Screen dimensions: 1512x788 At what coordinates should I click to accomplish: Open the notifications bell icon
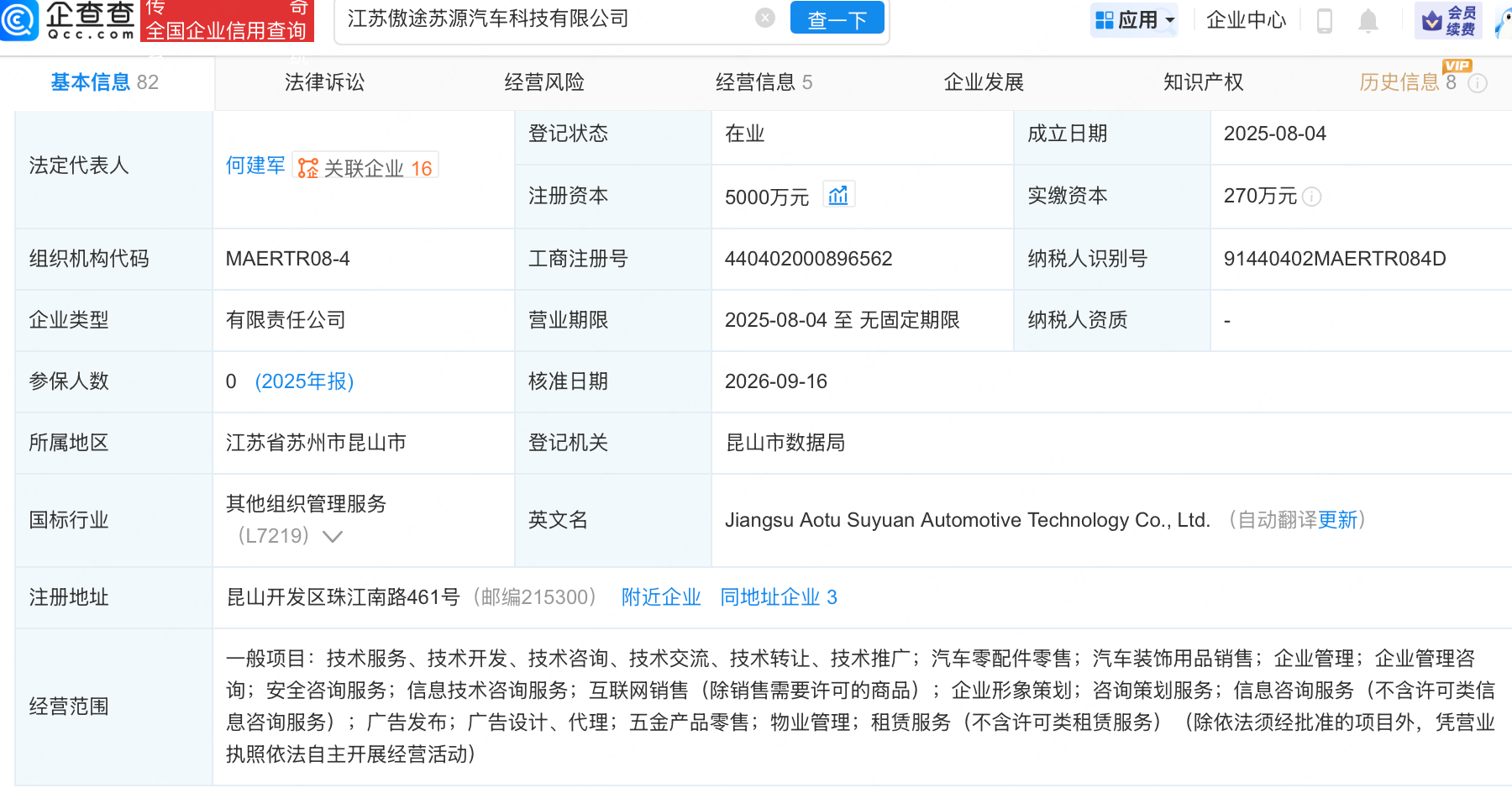click(1368, 20)
